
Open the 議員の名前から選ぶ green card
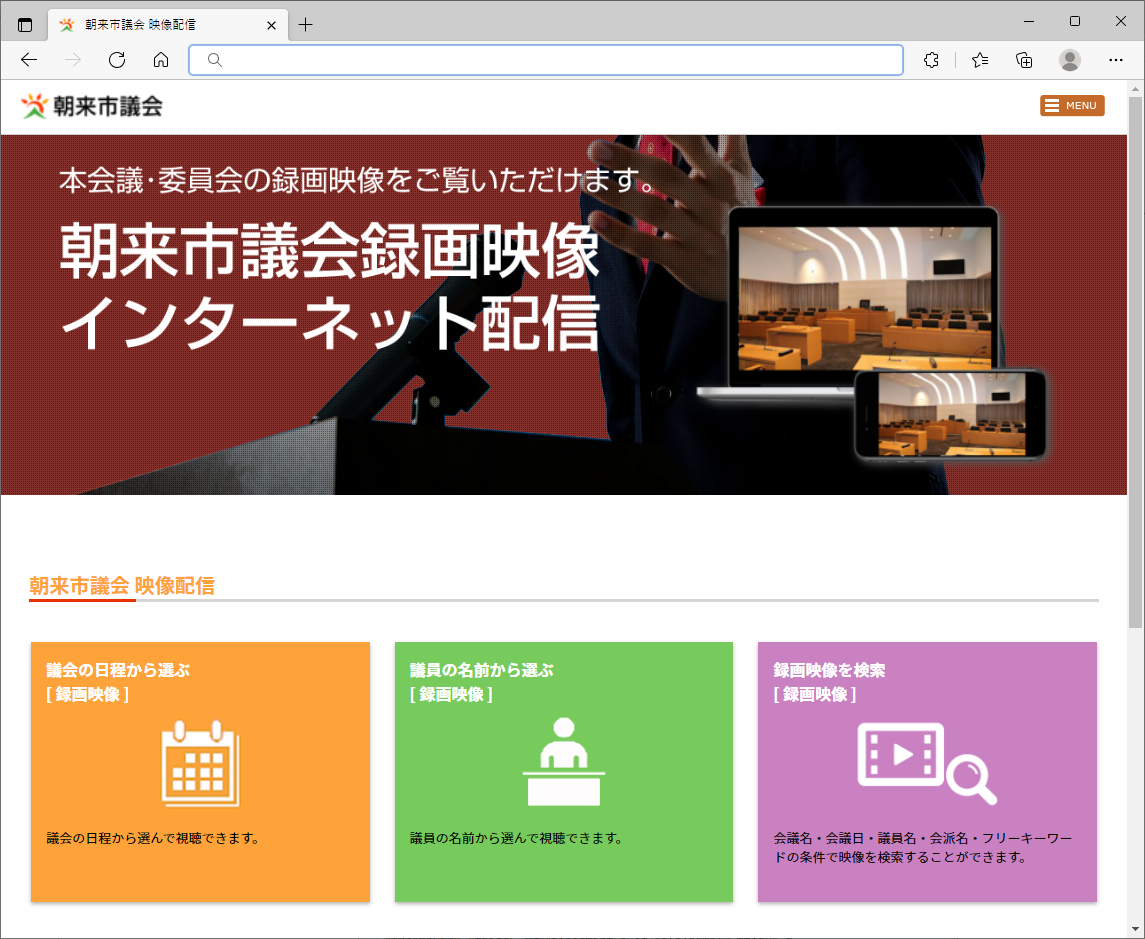[564, 772]
